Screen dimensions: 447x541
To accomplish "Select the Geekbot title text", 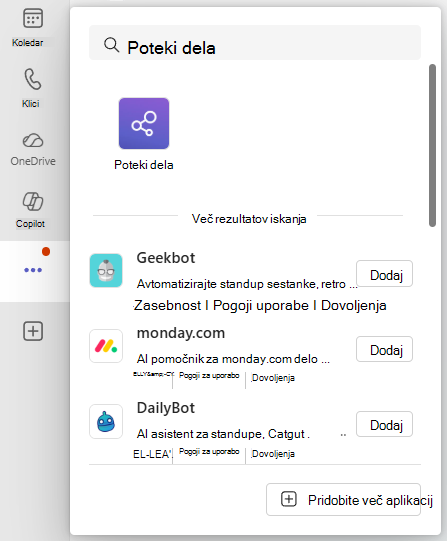I will pos(166,258).
